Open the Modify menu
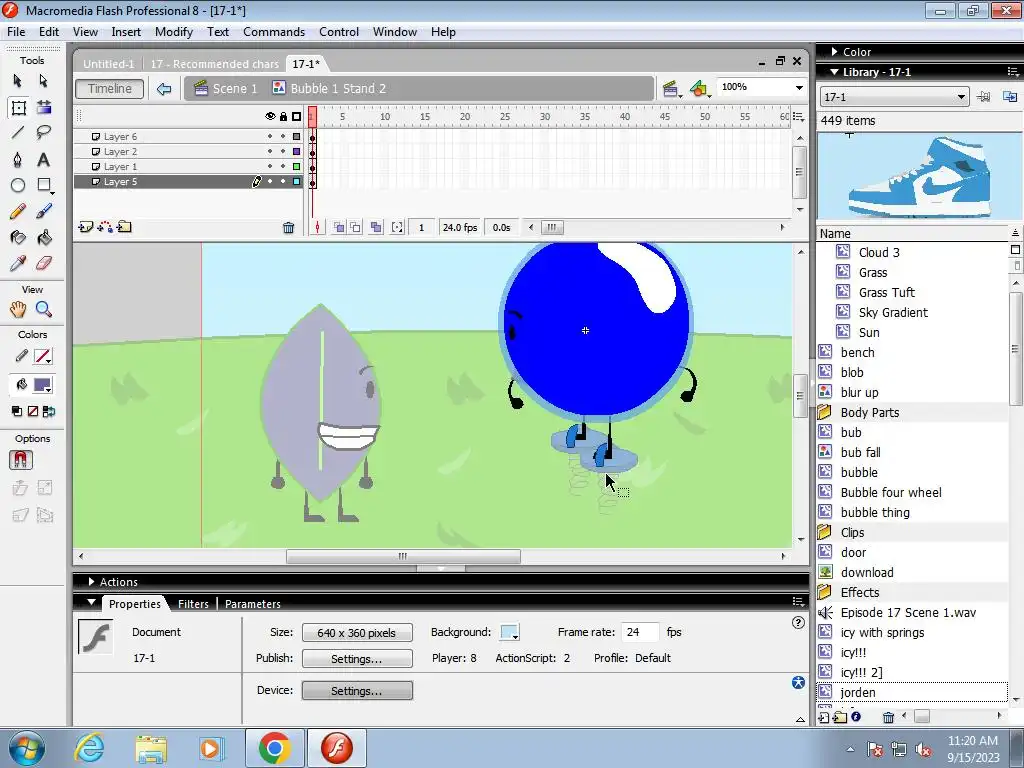Image resolution: width=1024 pixels, height=768 pixels. (x=174, y=32)
